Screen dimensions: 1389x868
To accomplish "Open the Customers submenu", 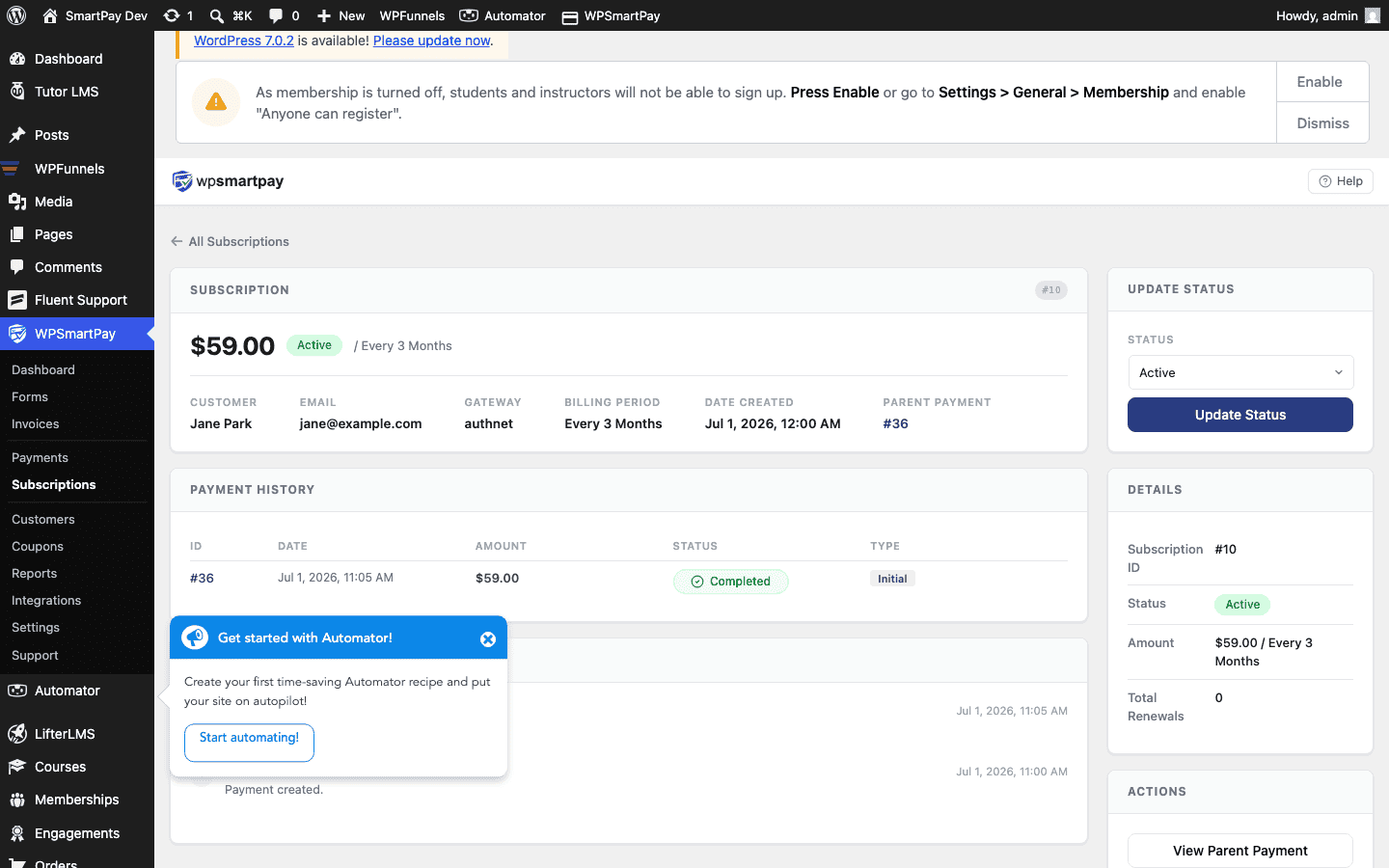I will point(43,519).
